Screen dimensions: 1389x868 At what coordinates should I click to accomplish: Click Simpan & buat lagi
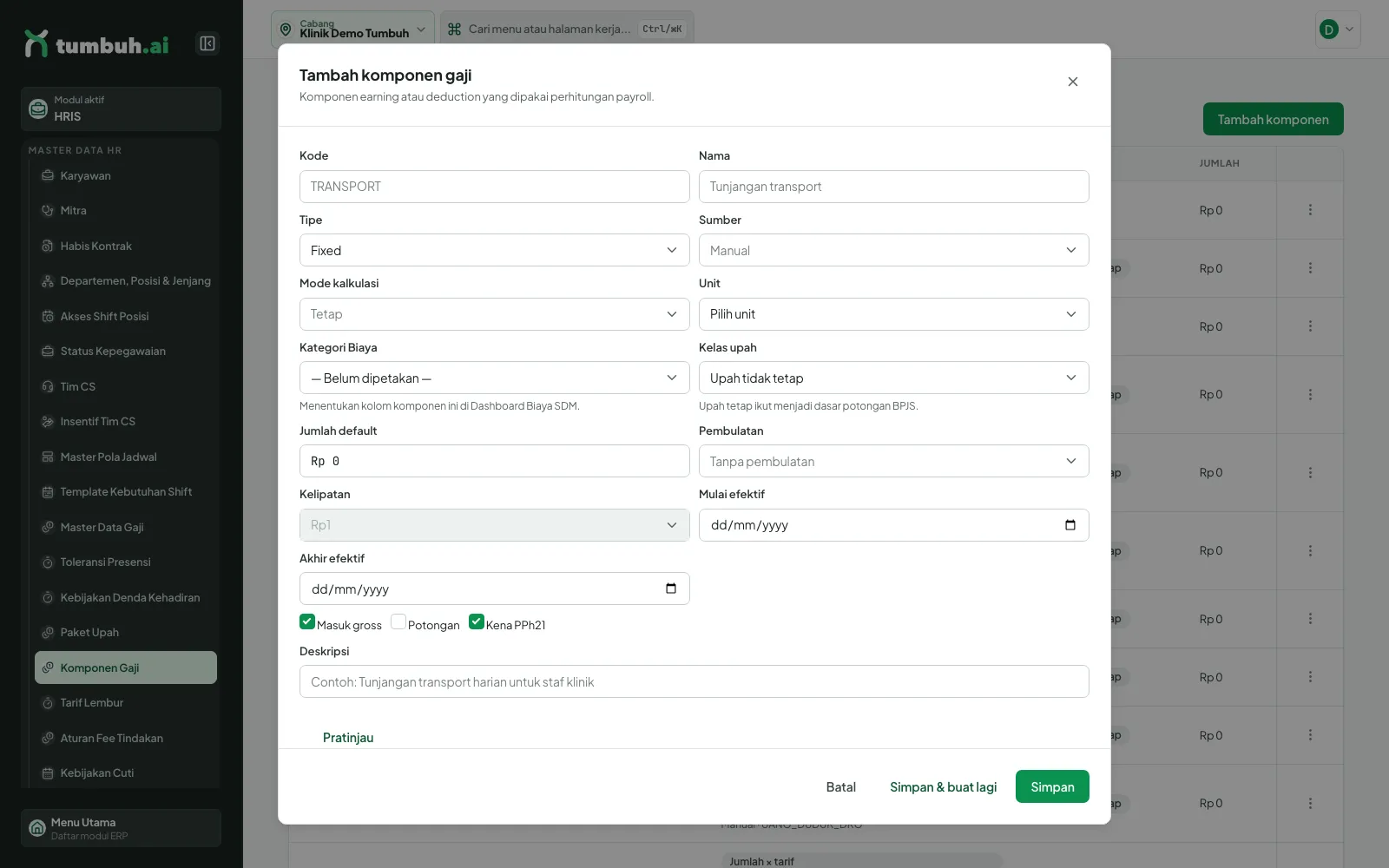click(943, 786)
